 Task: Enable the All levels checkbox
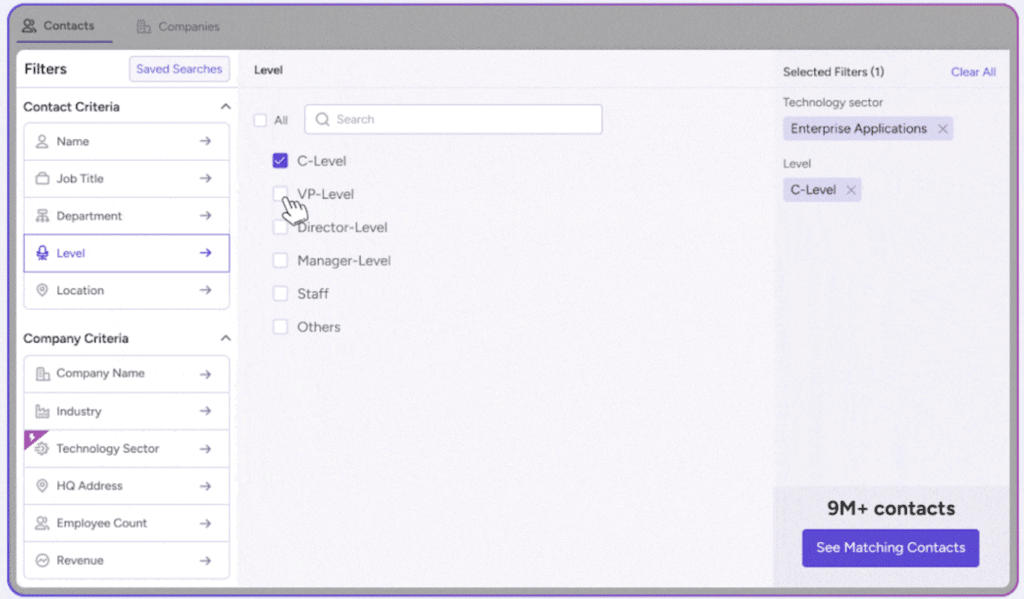tap(260, 120)
